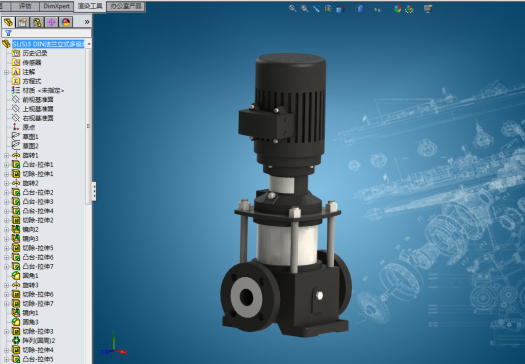Click the material 材质 icon

pyautogui.click(x=16, y=90)
